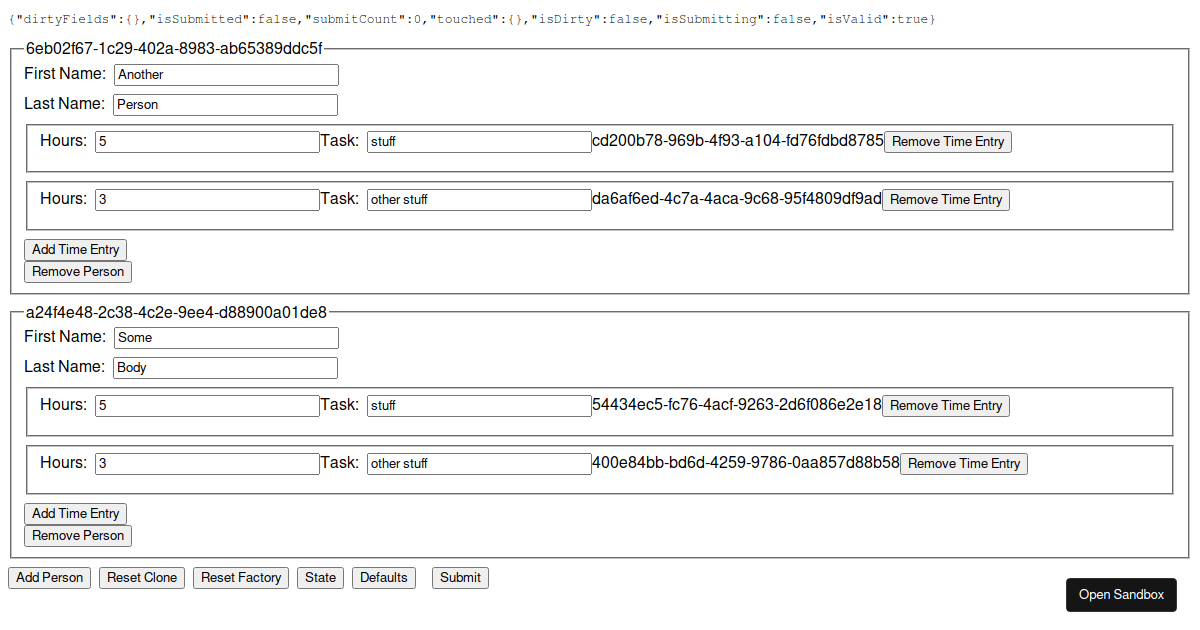
Task: Remove the 'stuff' time entry for Some Body
Action: tap(945, 405)
